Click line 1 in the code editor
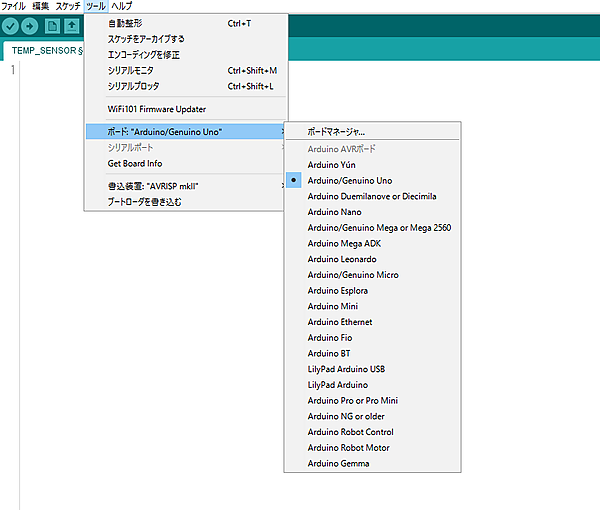This screenshot has height=510, width=600. coord(200,70)
